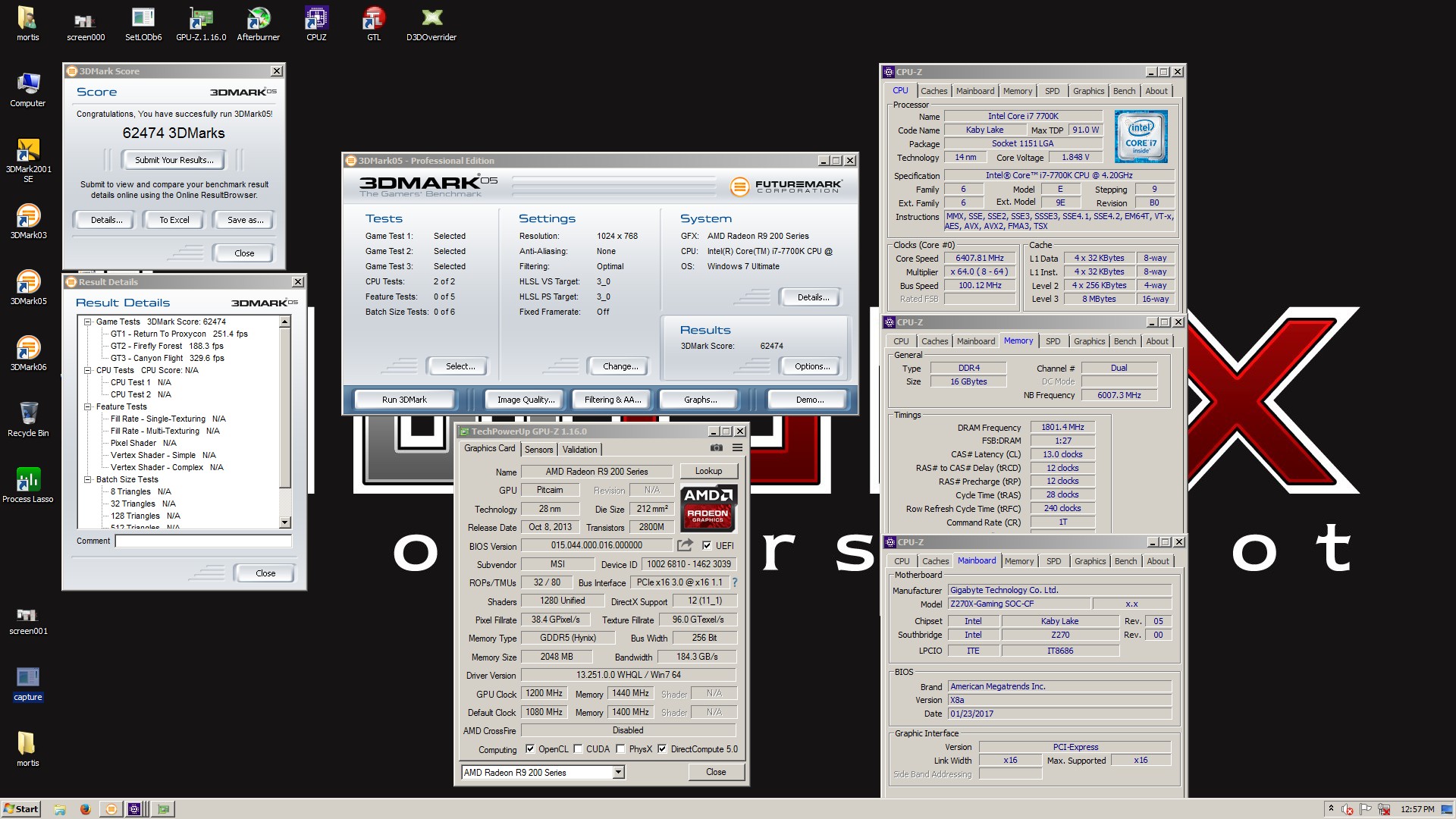Select the GT2 - Firefly Forest row
Viewport: 1456px width, 819px height.
click(167, 346)
